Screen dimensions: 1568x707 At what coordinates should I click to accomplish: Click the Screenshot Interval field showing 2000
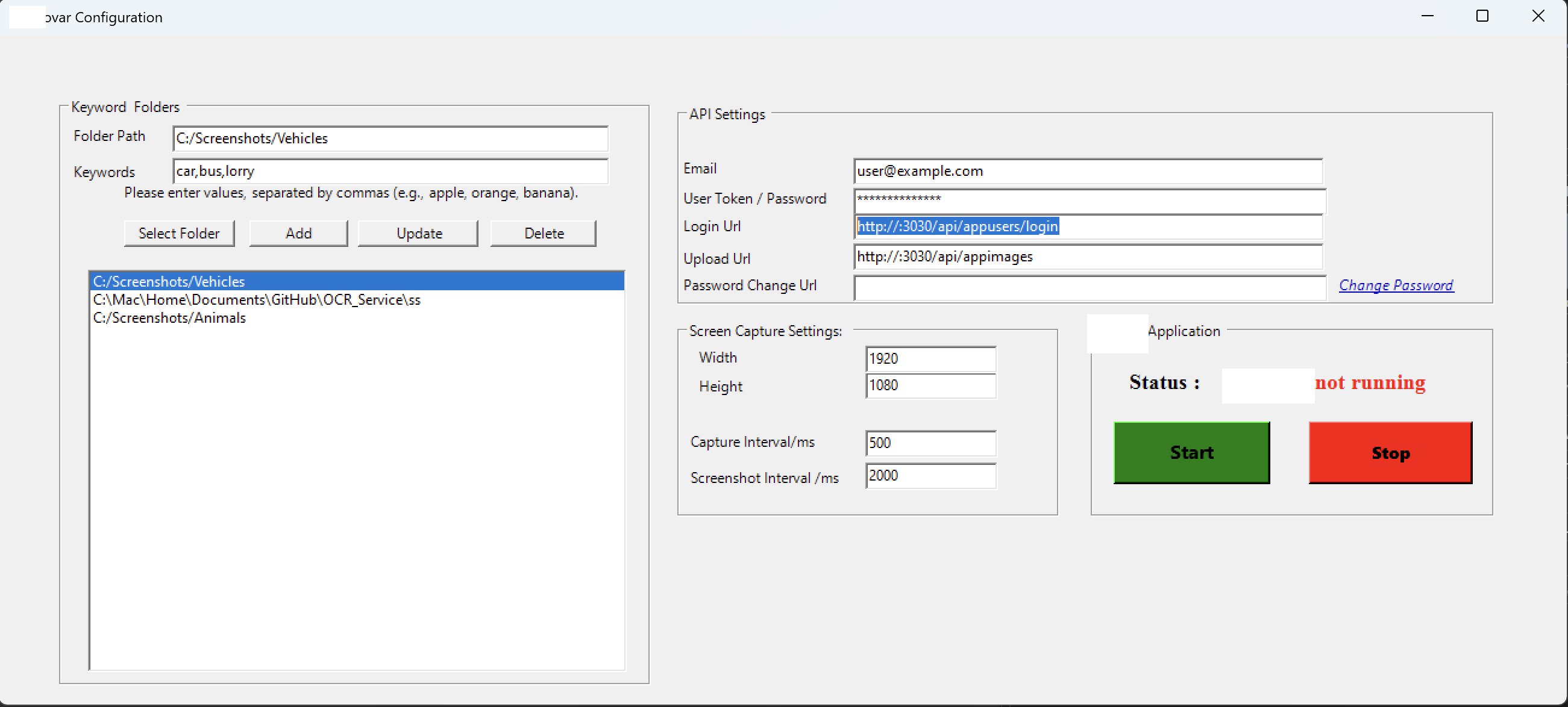930,476
